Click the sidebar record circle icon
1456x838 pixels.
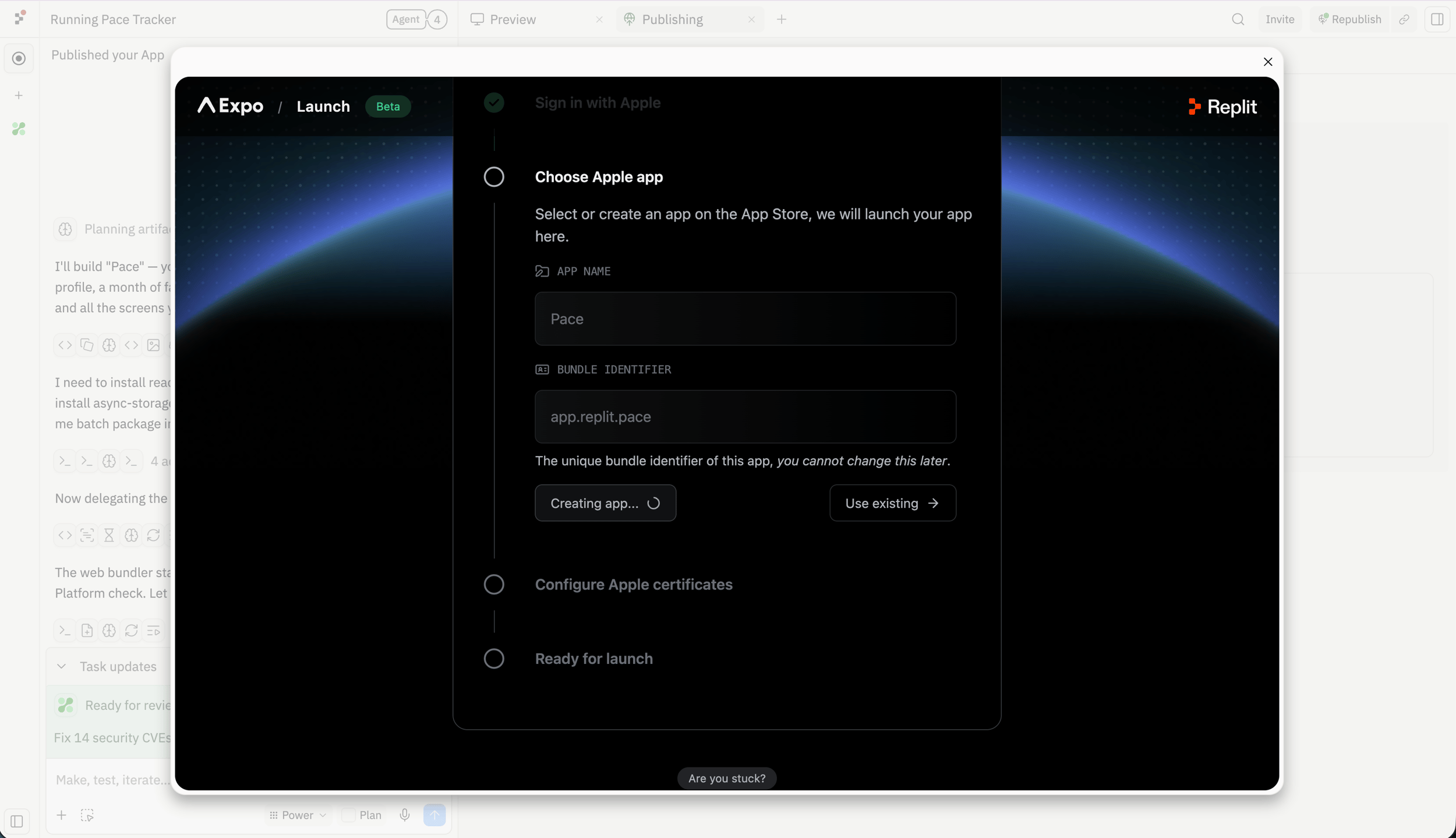(19, 58)
